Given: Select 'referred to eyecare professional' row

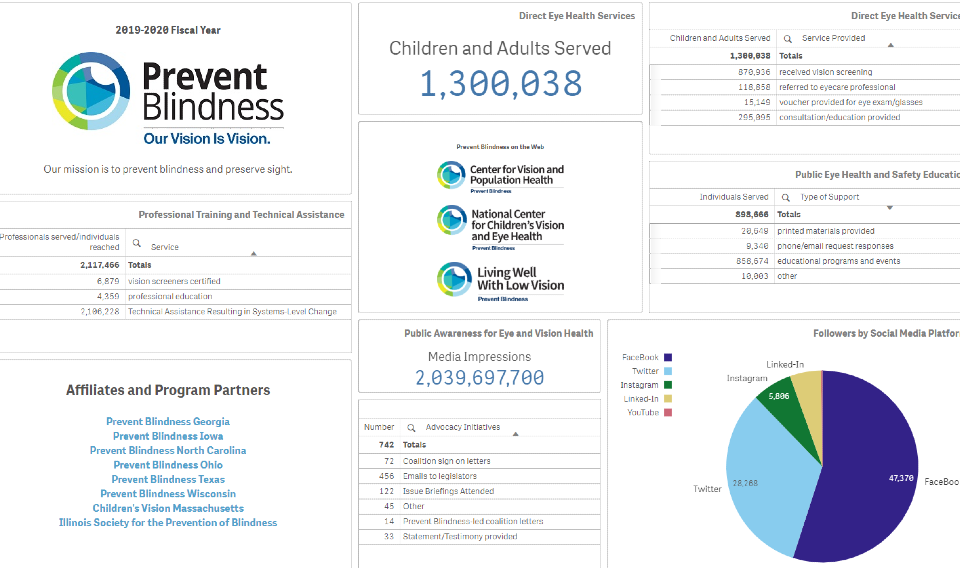Looking at the screenshot, I should pos(804,88).
